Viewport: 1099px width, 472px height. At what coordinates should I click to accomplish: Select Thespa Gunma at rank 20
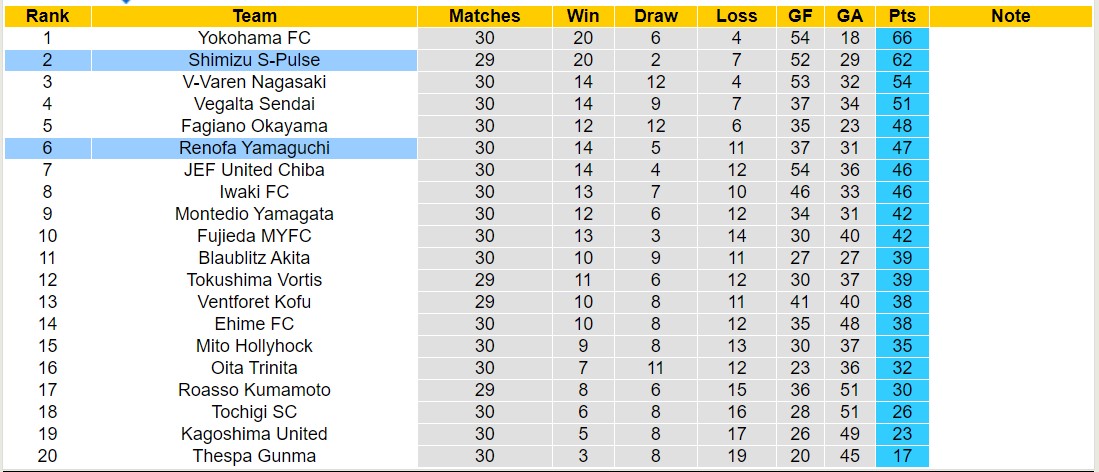point(254,456)
